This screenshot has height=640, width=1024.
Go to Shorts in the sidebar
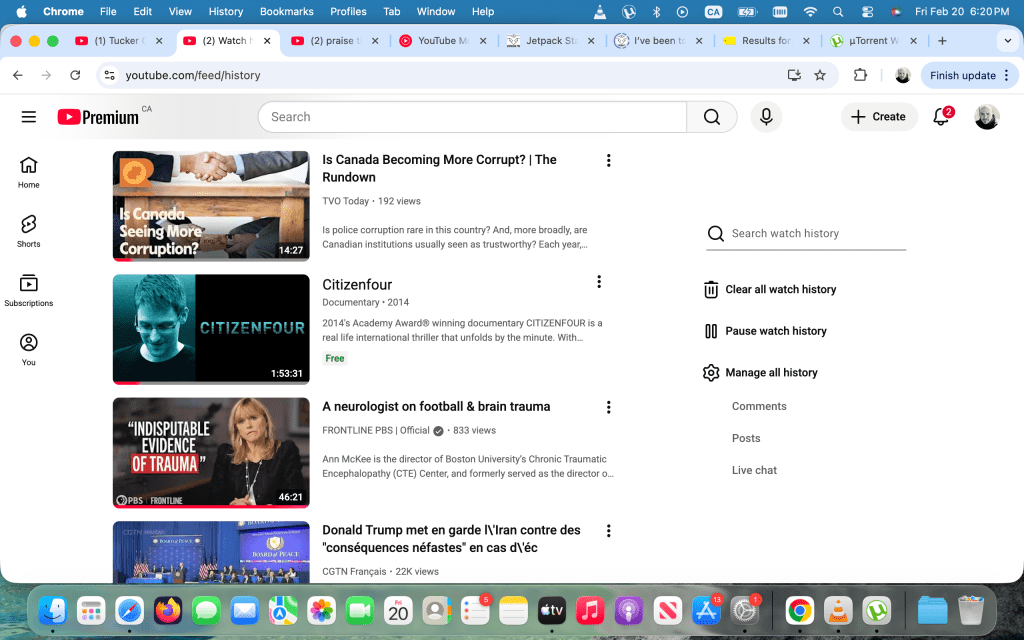(29, 230)
